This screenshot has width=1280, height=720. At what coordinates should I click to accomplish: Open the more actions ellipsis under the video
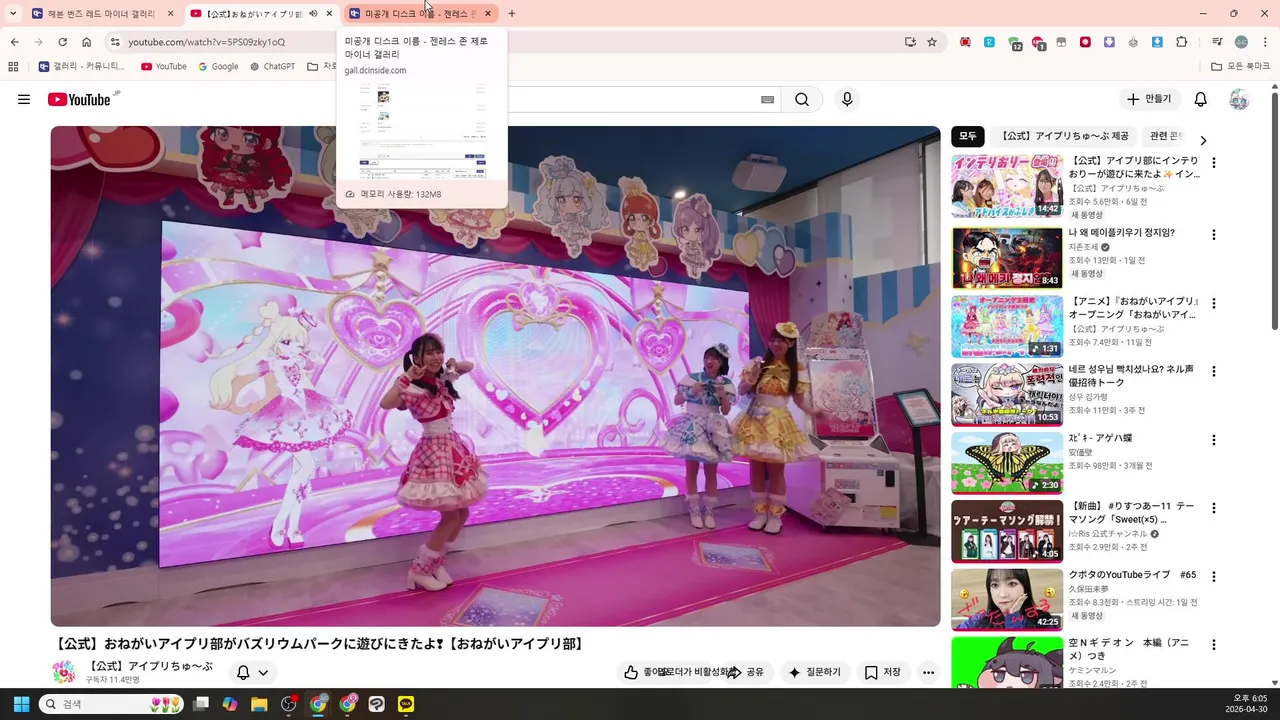[x=929, y=672]
